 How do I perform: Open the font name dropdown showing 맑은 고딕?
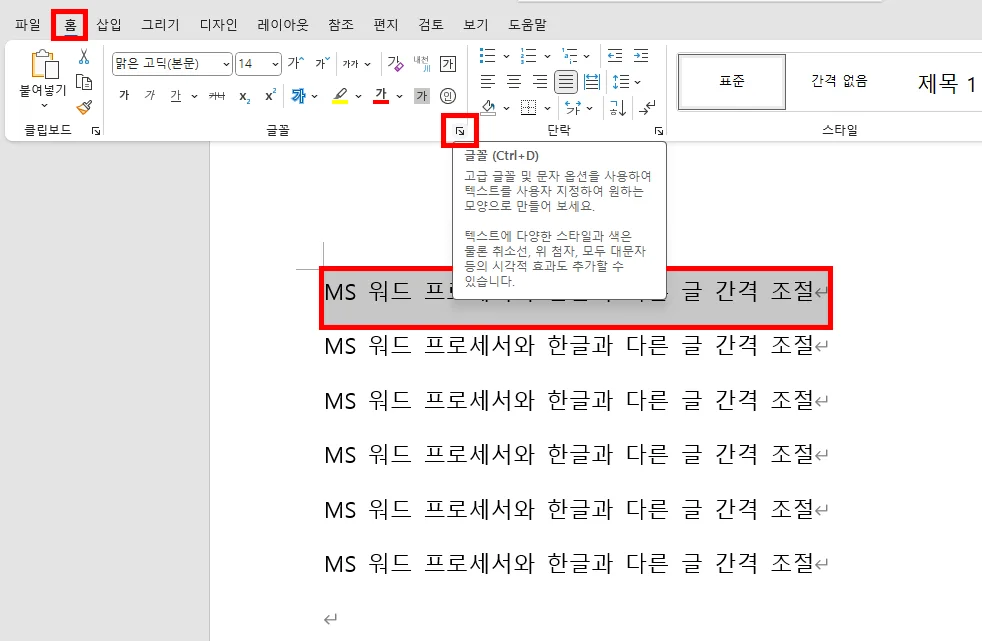click(225, 63)
